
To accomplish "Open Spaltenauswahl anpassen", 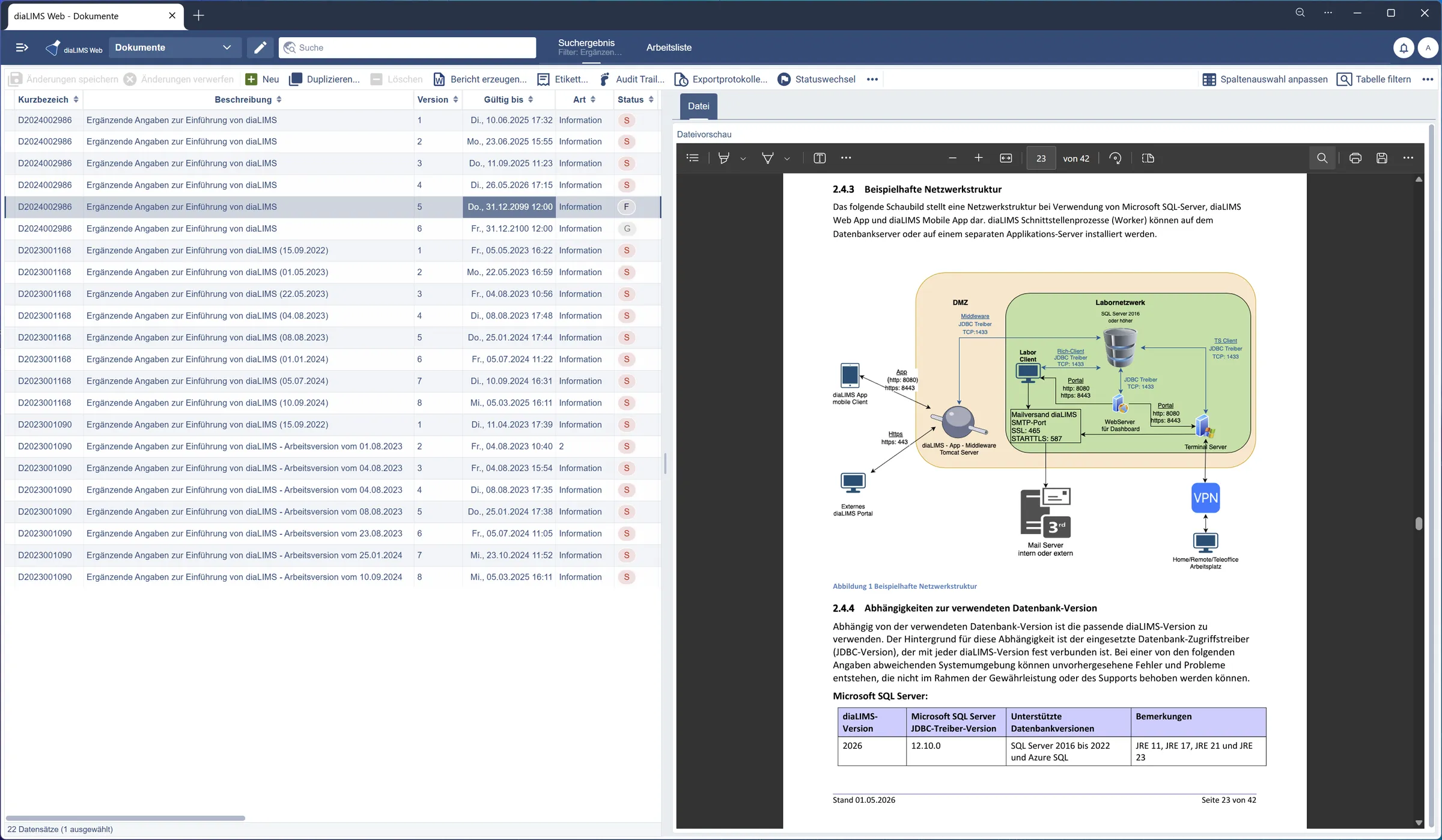I will [1265, 79].
